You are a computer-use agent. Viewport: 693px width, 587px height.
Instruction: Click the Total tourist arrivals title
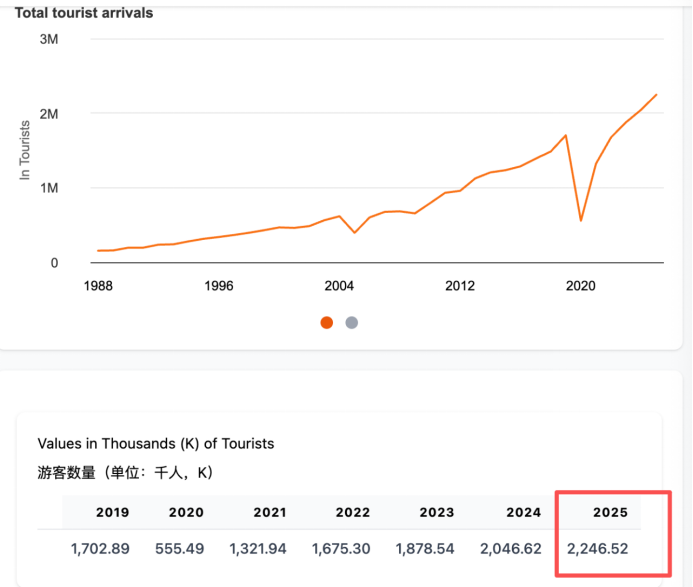(84, 13)
